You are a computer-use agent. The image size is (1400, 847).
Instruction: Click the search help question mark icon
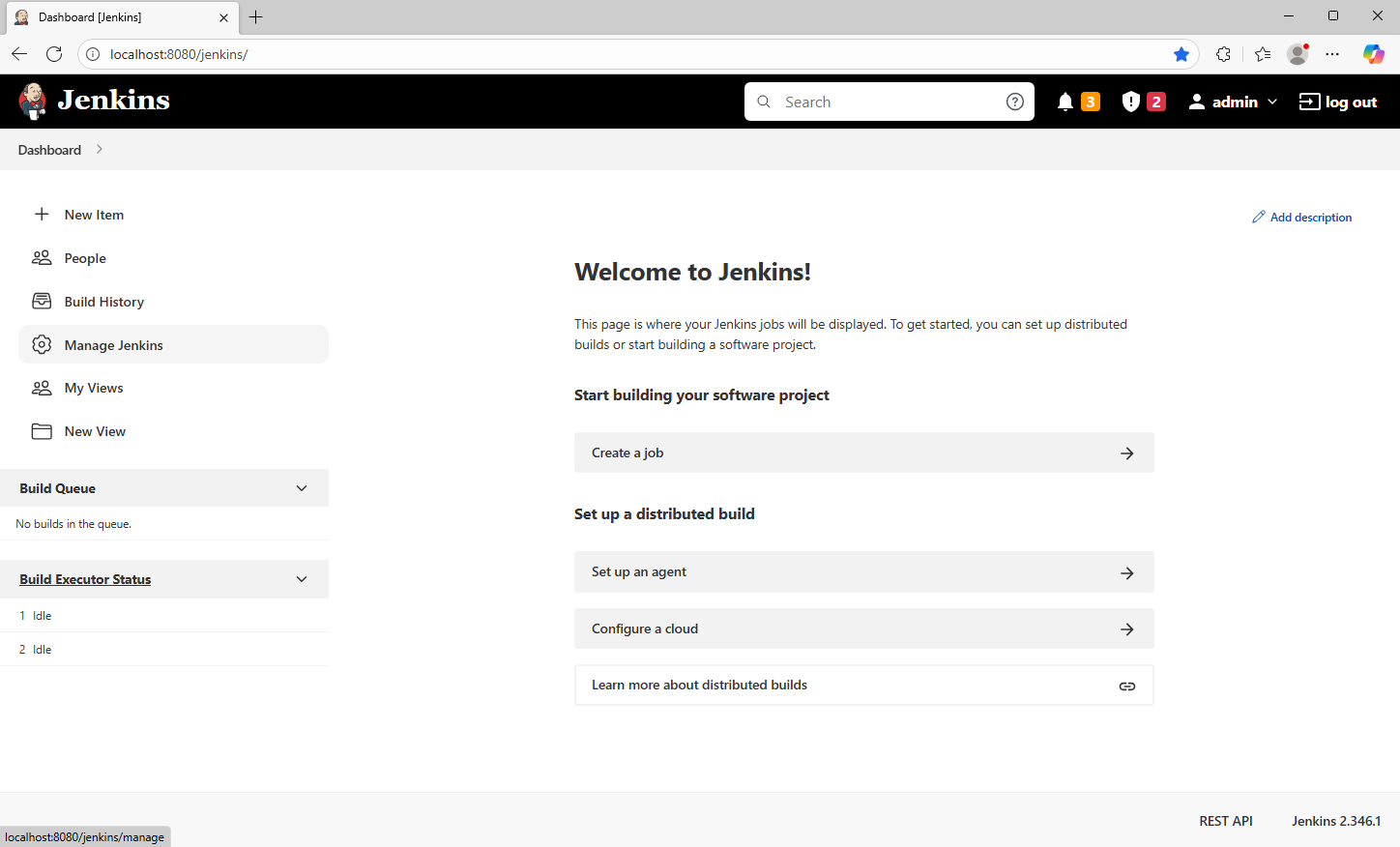tap(1015, 102)
